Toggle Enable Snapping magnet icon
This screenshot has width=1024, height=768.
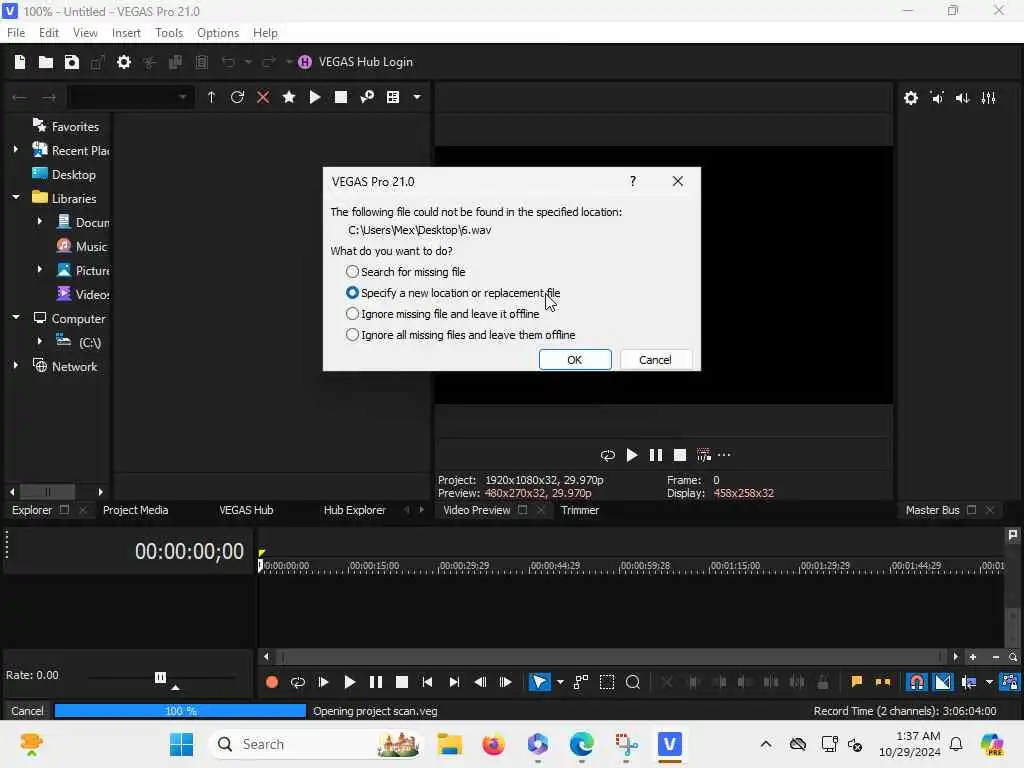[917, 682]
